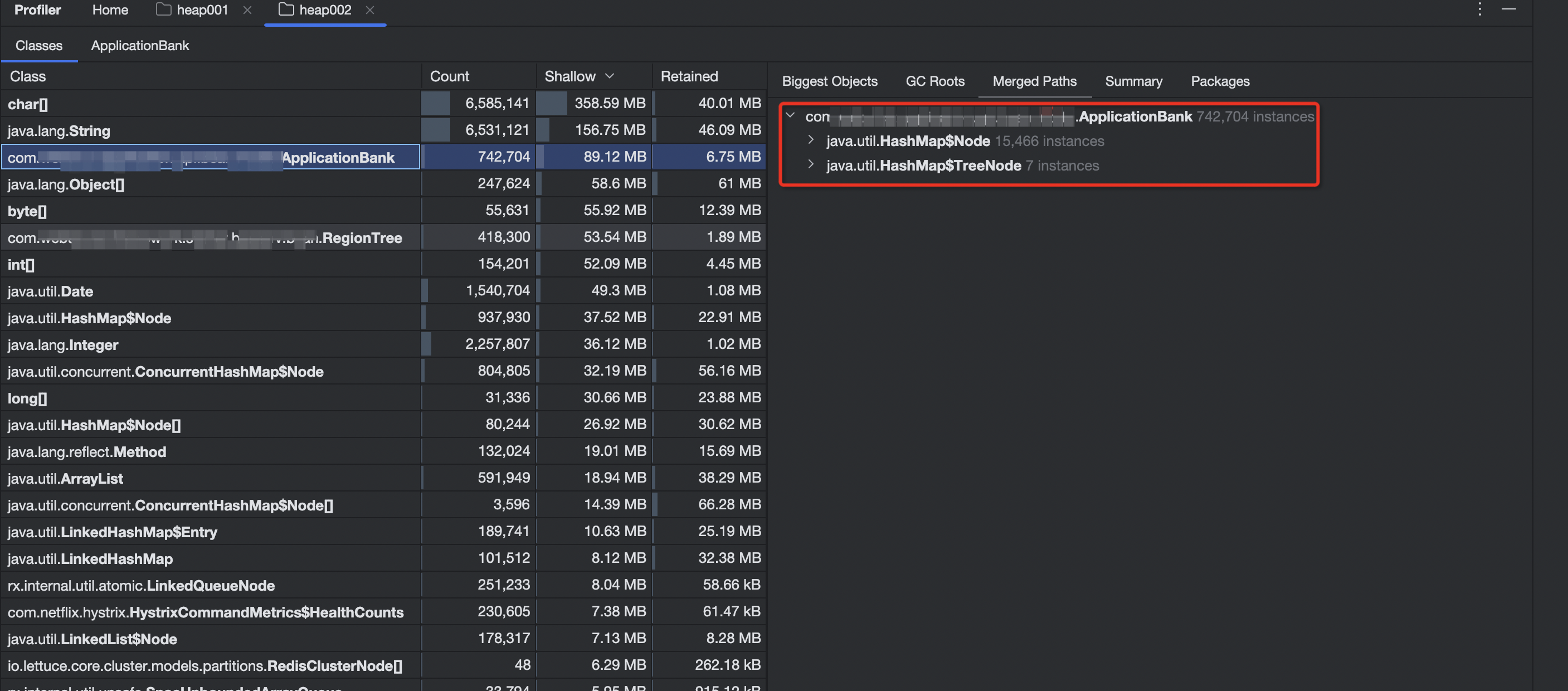Sort by the Retained column header
The width and height of the screenshot is (1568, 691).
click(689, 76)
